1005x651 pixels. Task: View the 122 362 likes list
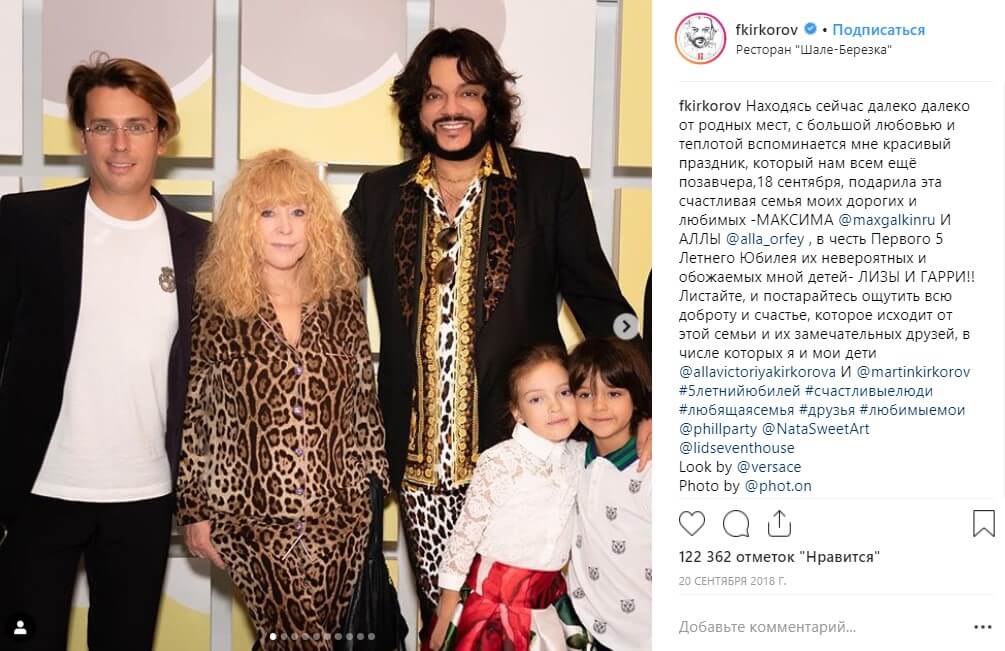779,557
